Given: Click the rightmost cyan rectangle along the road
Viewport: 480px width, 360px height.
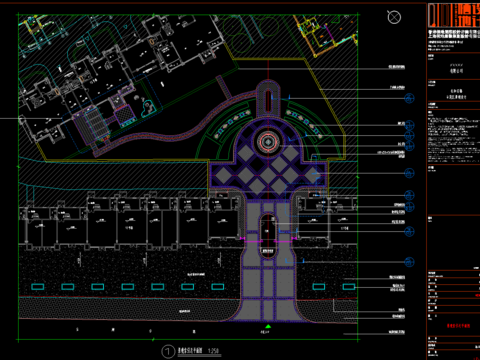Looking at the screenshot, I should [x=349, y=287].
